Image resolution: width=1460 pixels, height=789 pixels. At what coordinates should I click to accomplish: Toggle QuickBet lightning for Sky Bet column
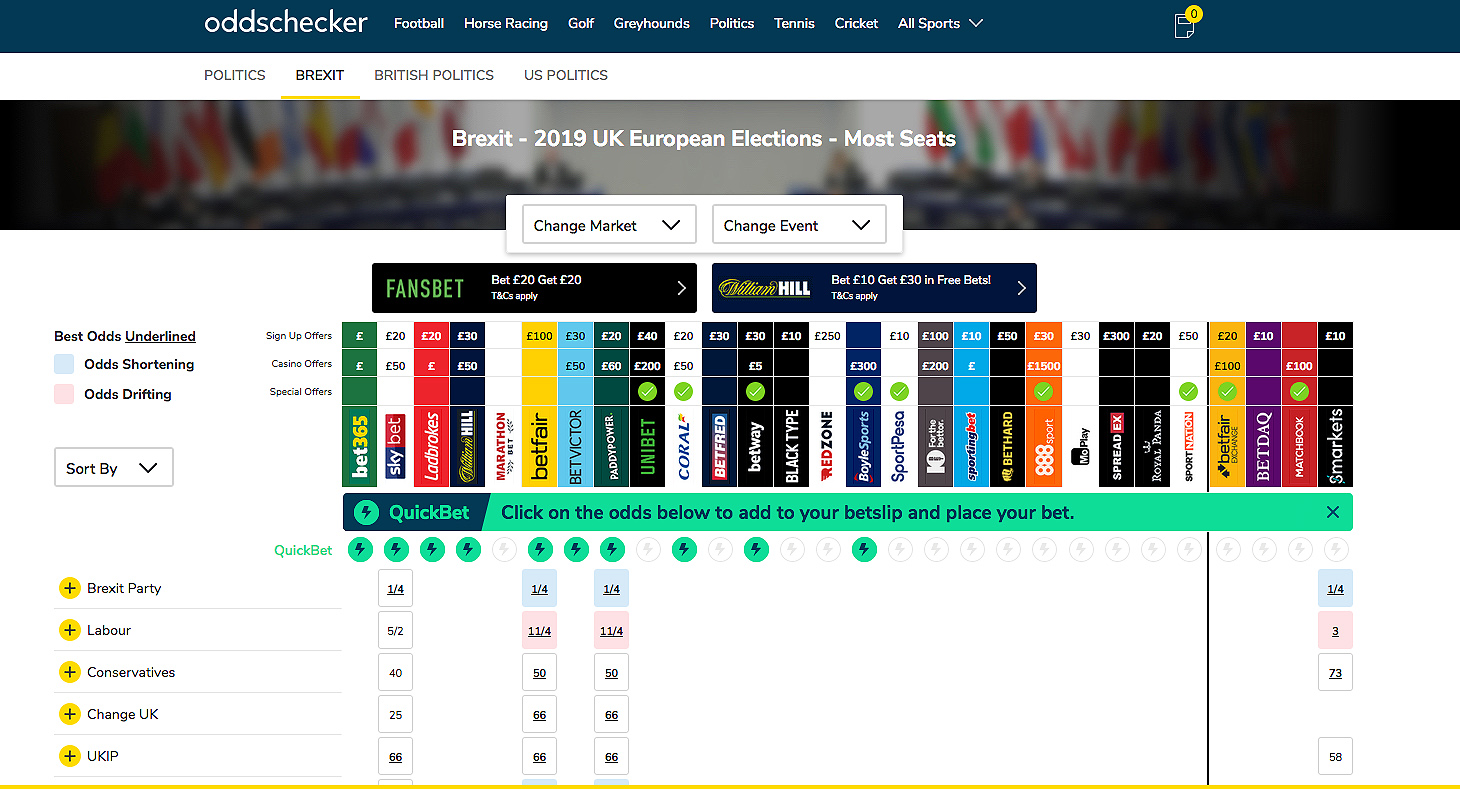(396, 549)
